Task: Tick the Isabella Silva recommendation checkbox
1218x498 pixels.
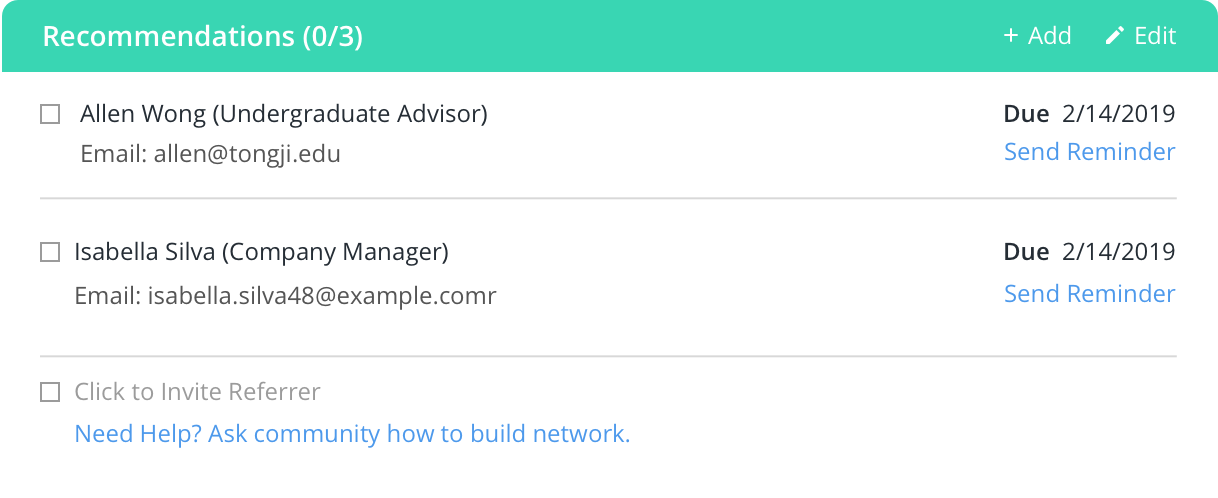Action: tap(50, 253)
